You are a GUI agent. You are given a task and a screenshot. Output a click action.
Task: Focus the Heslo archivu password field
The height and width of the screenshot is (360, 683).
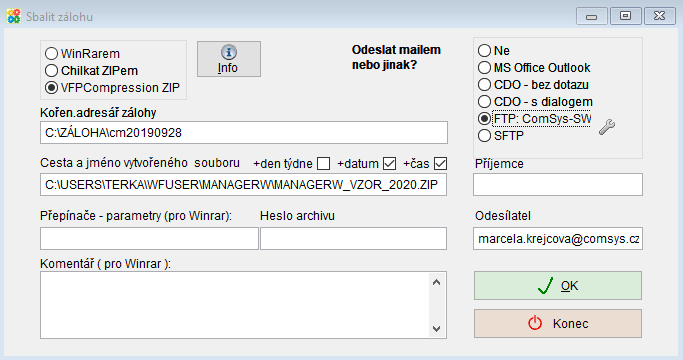coord(353,238)
